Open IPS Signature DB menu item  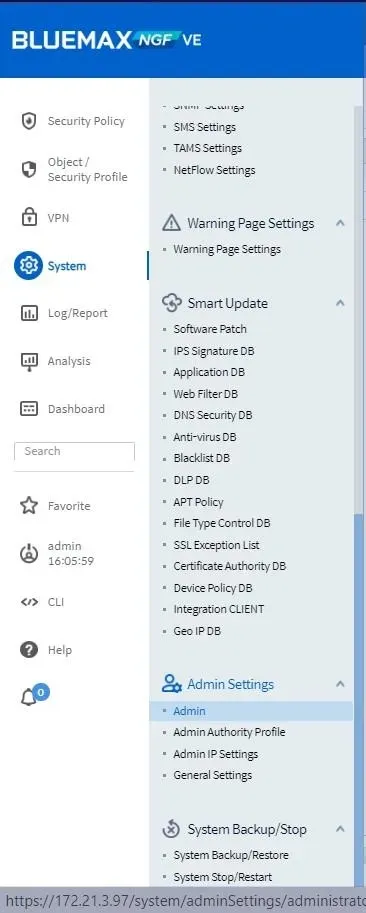tap(214, 351)
